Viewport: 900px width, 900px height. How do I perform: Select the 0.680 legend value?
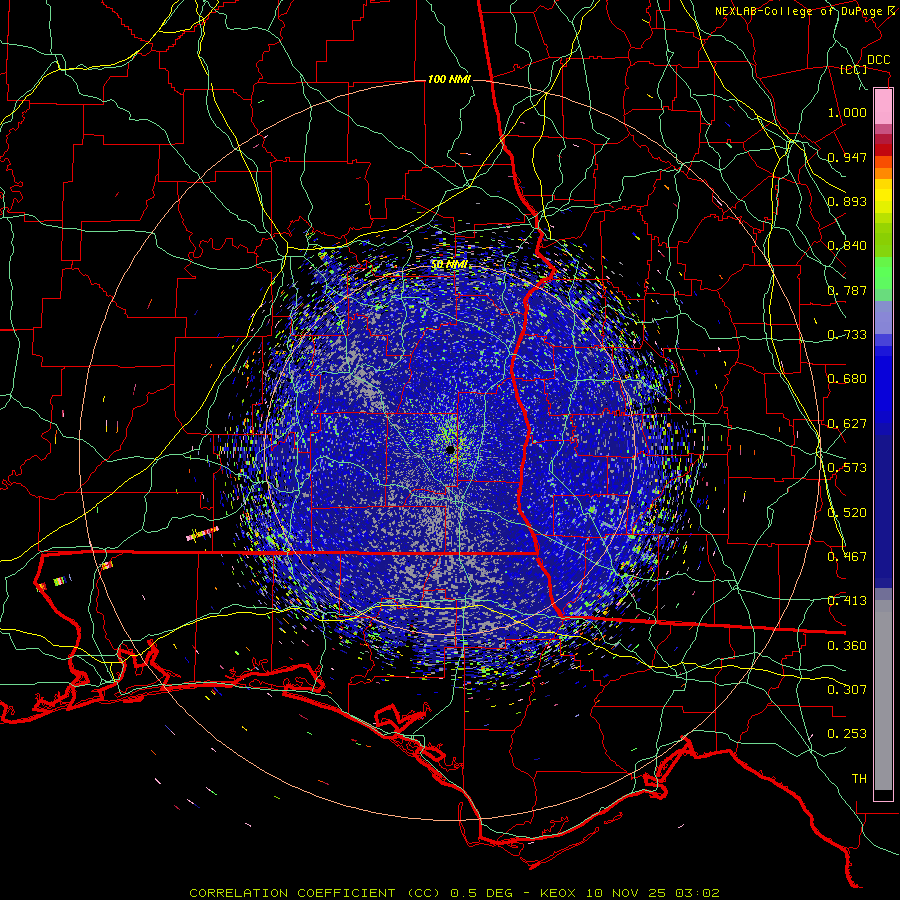click(x=847, y=379)
